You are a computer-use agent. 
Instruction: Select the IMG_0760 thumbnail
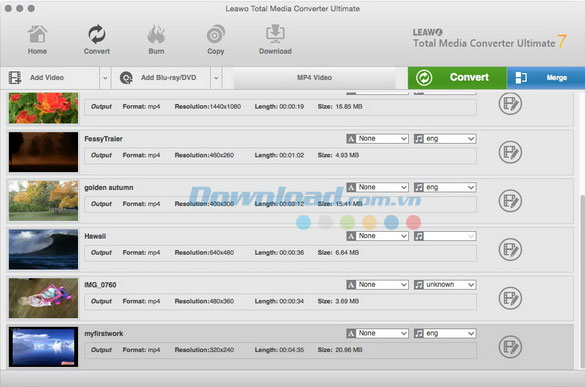44,298
